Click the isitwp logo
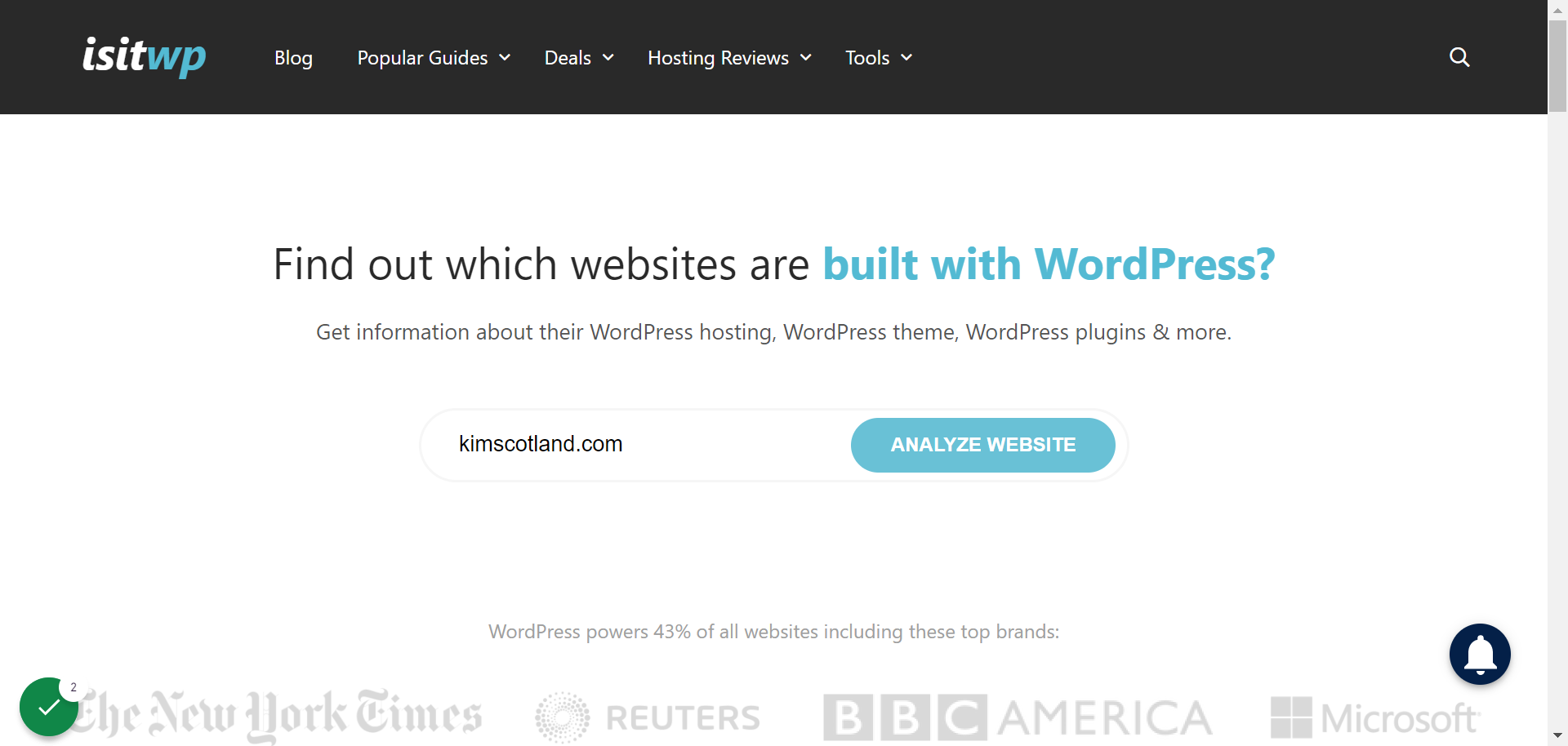1568x746 pixels. [145, 56]
